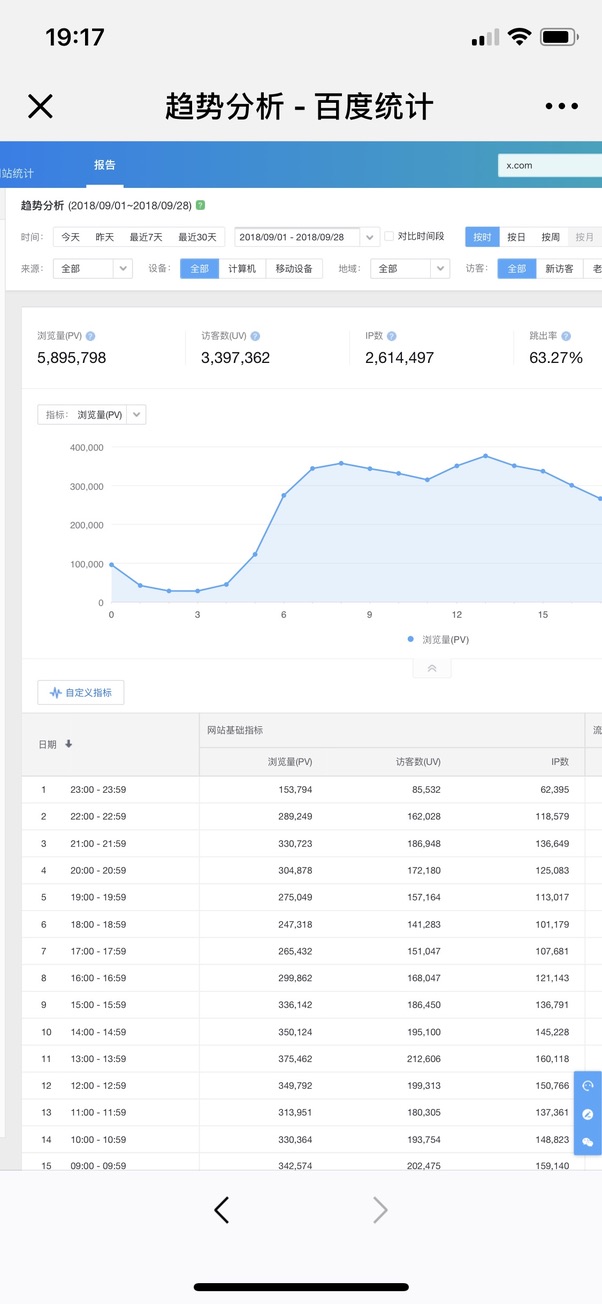The image size is (602, 1304).
Task: Click the help icon beside 访客数(UV)
Action: 255,337
